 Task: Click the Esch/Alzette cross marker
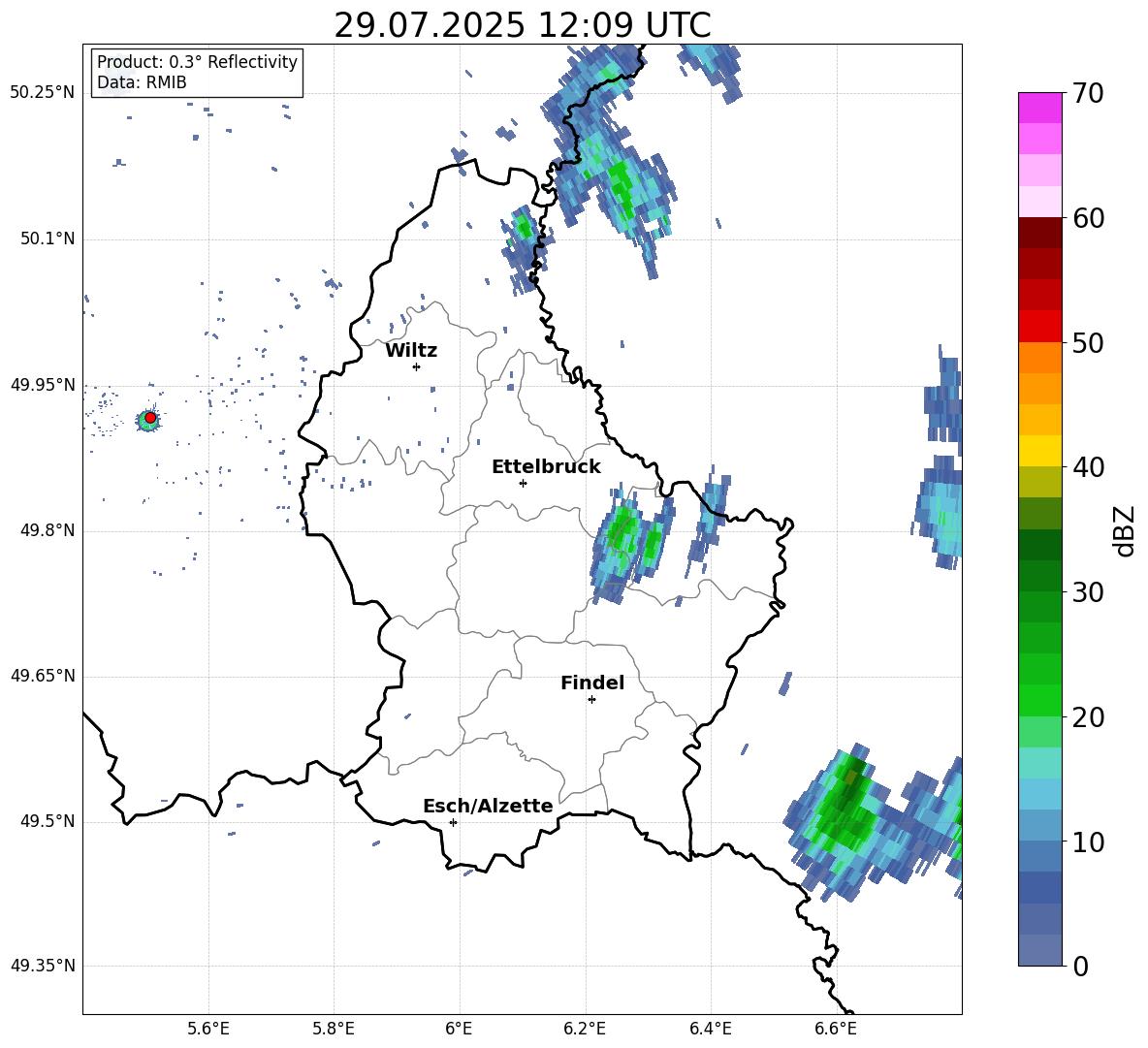click(x=453, y=822)
